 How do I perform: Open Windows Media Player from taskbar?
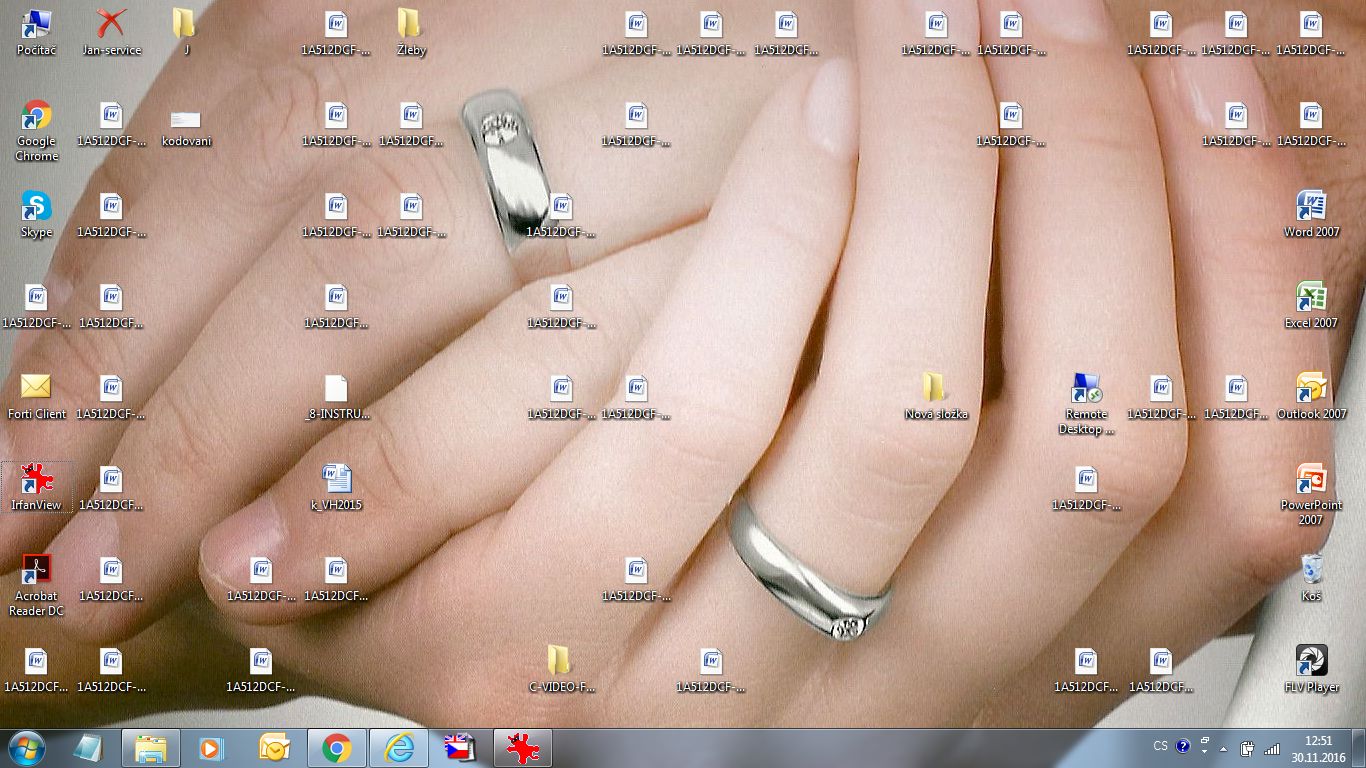(211, 748)
